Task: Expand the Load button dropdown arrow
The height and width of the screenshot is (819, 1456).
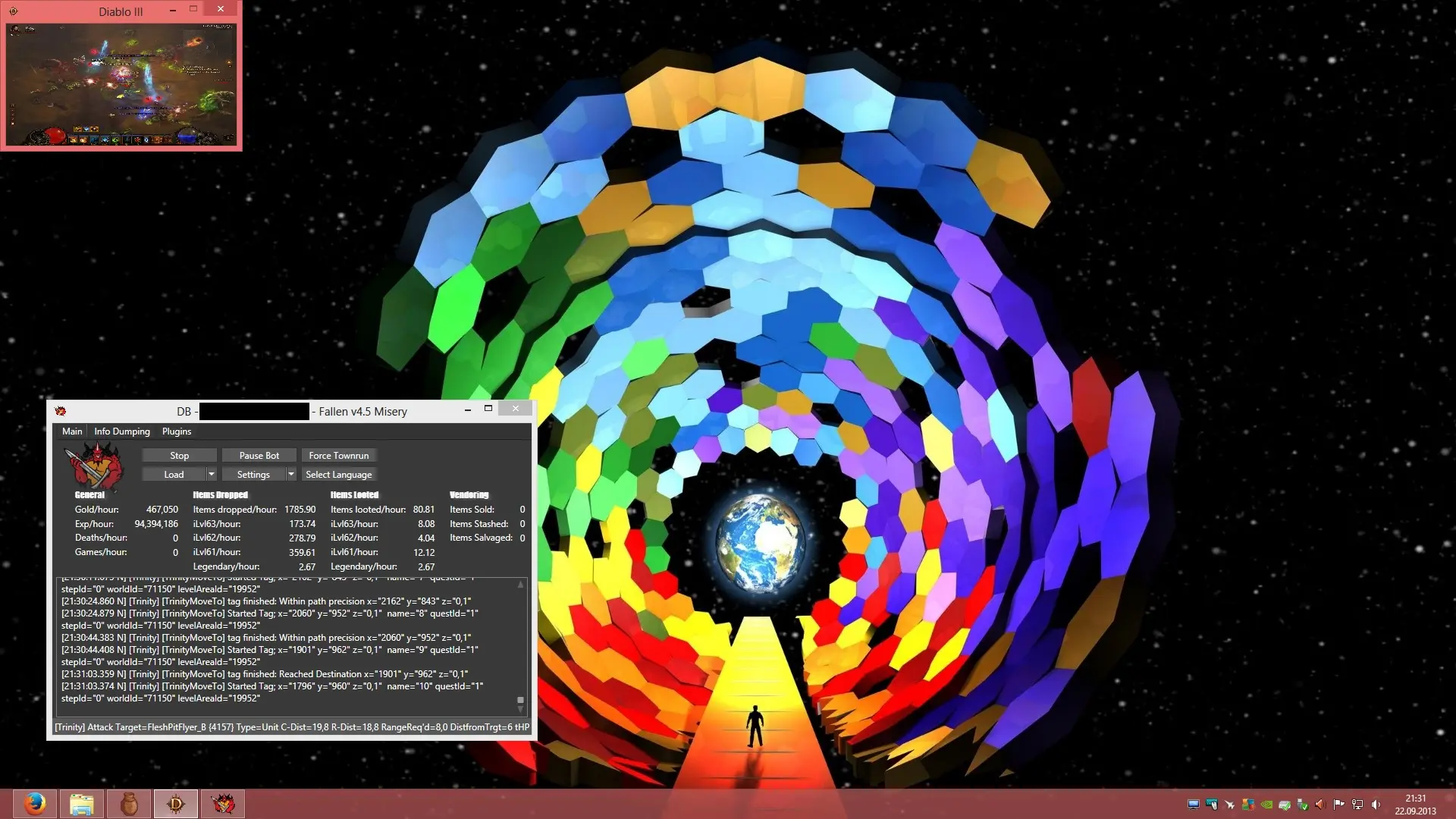Action: coord(212,474)
